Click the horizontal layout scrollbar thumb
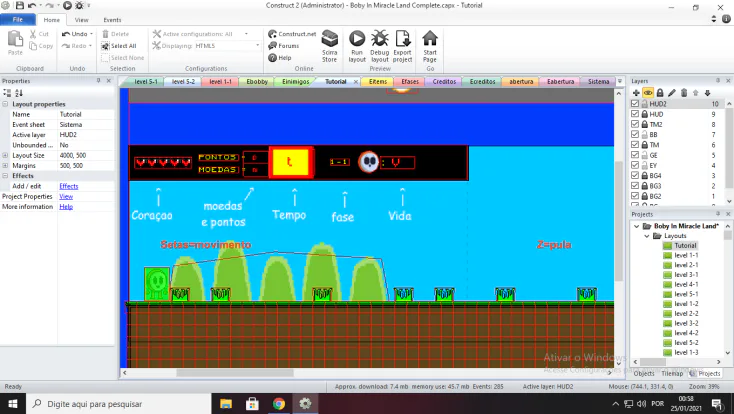This screenshot has width=734, height=414. pyautogui.click(x=235, y=373)
